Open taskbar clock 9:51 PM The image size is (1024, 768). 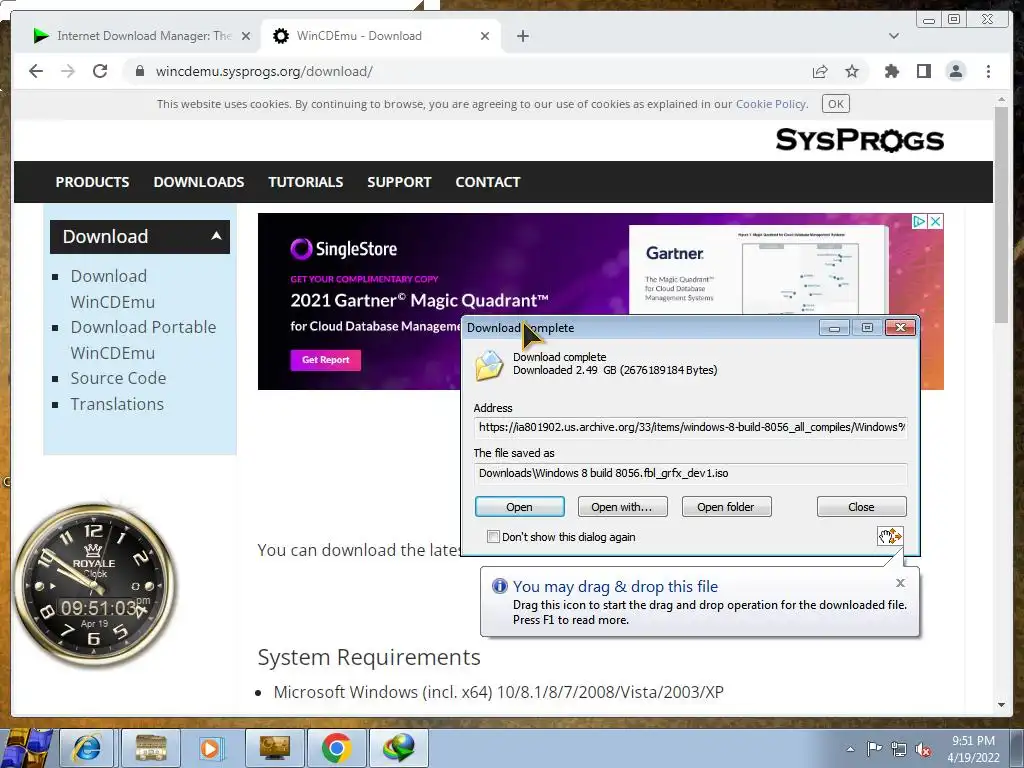point(973,749)
